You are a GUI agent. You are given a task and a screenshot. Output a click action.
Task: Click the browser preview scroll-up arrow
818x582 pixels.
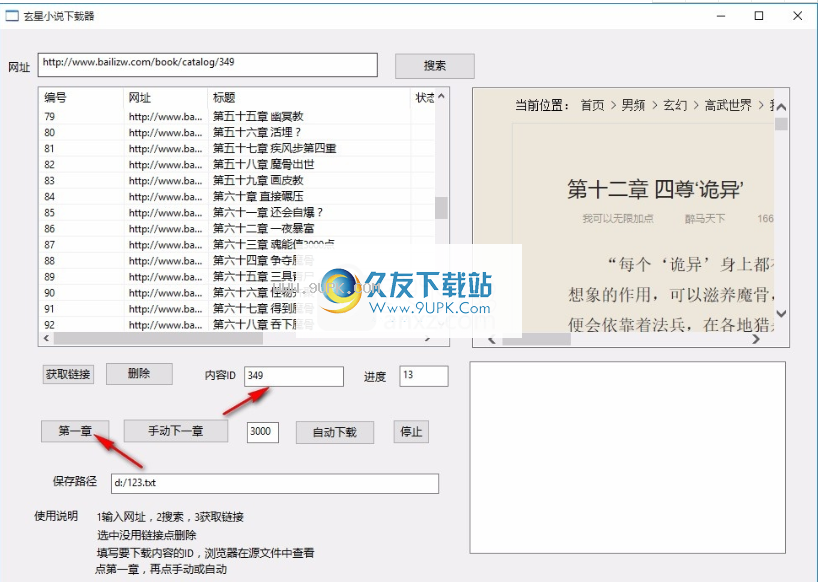coord(781,107)
